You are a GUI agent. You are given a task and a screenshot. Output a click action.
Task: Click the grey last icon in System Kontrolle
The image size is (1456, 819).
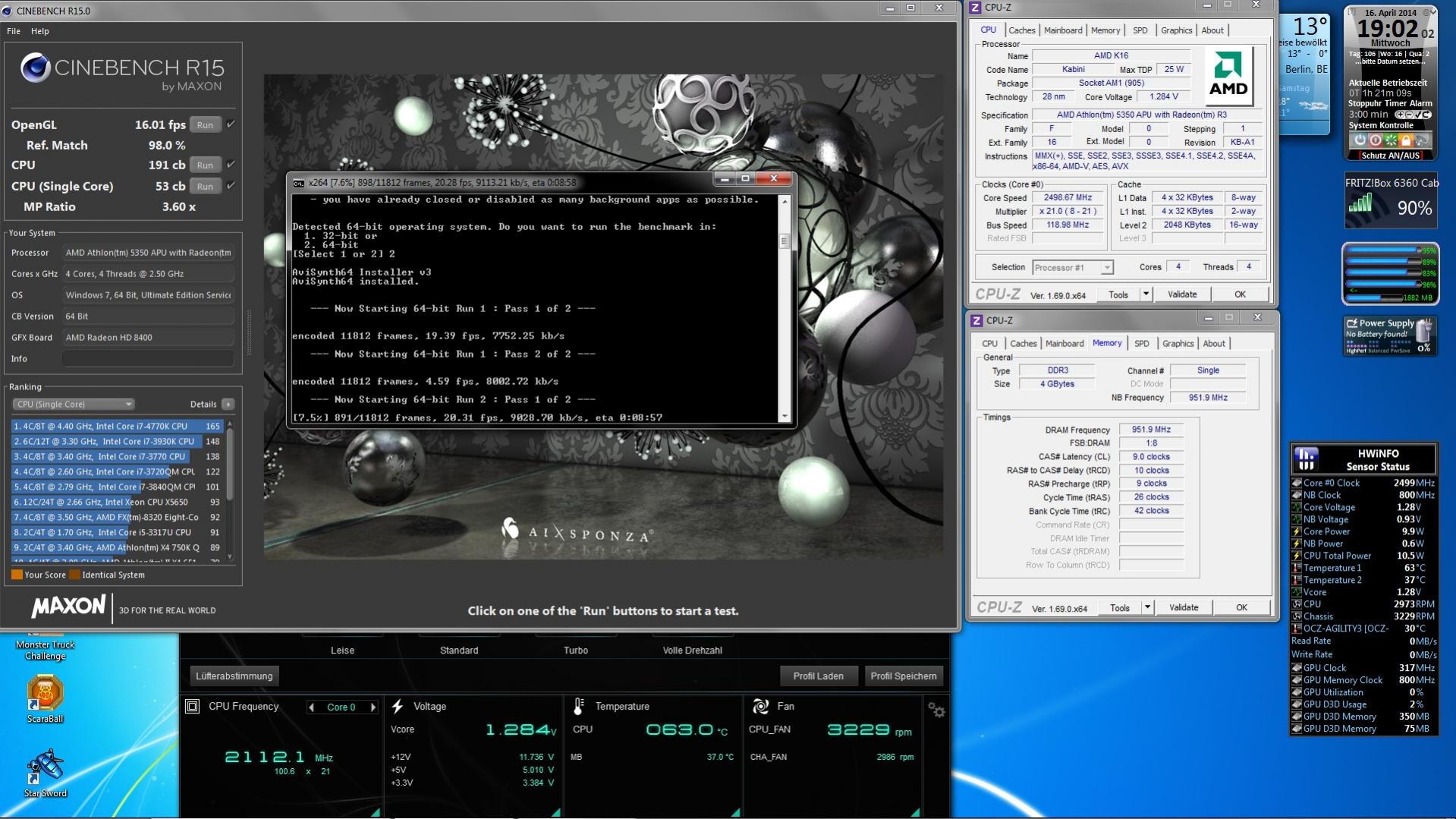[x=1421, y=140]
